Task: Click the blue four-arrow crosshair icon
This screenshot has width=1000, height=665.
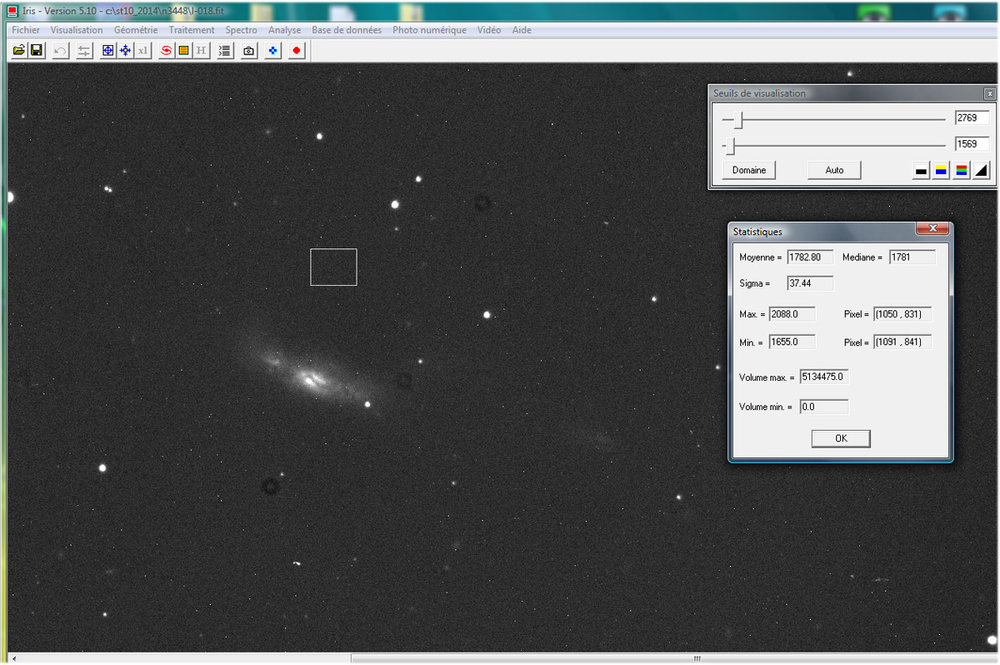Action: point(126,50)
